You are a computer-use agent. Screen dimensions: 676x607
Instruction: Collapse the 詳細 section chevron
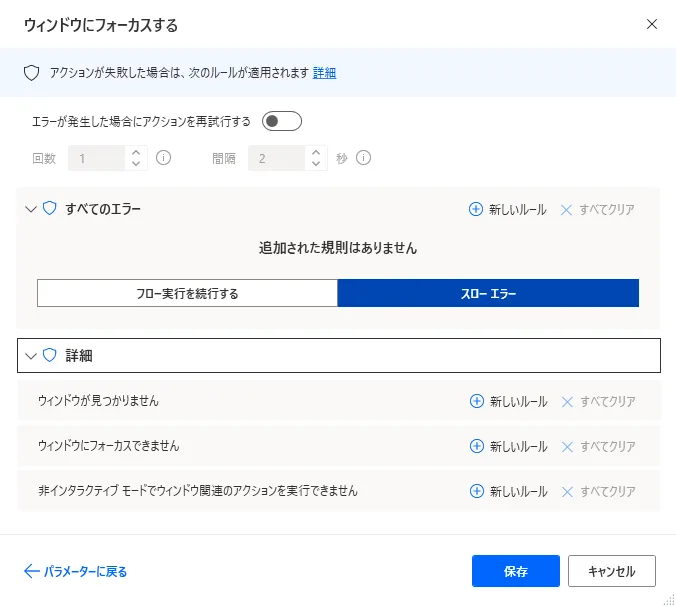[x=30, y=355]
